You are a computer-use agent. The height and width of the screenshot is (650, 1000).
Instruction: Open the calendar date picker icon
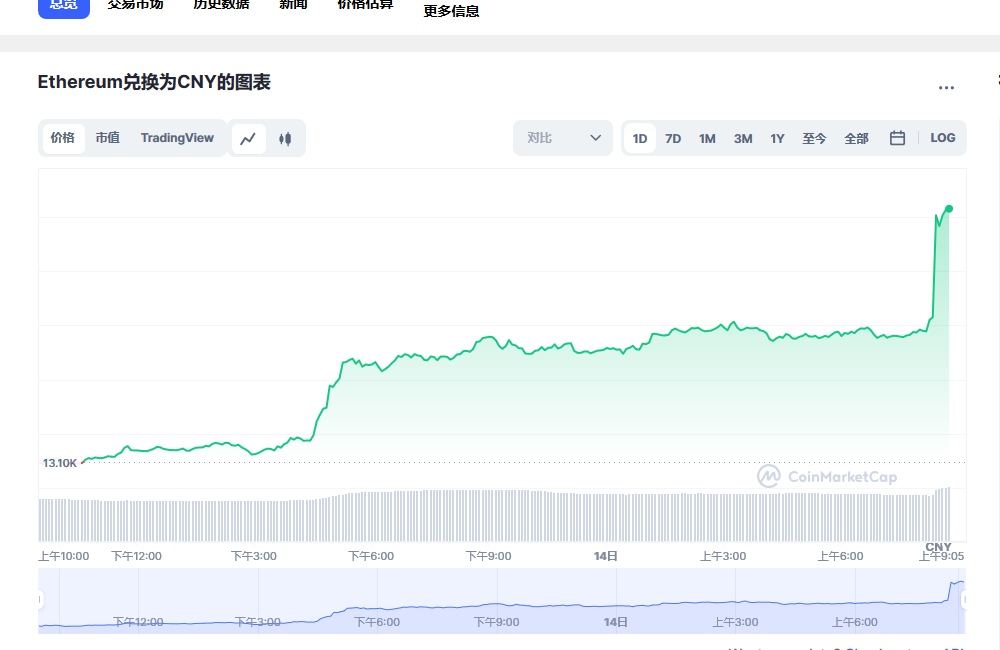coord(897,138)
